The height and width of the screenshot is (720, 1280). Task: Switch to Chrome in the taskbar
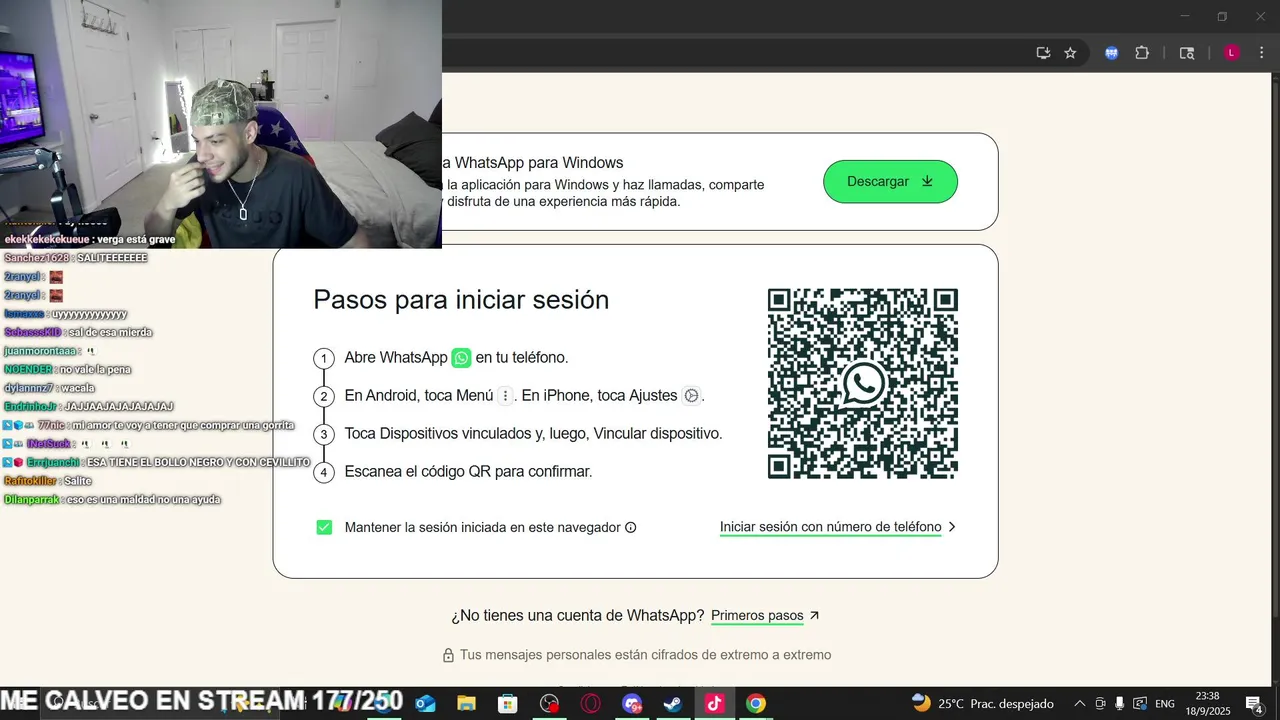click(x=756, y=704)
